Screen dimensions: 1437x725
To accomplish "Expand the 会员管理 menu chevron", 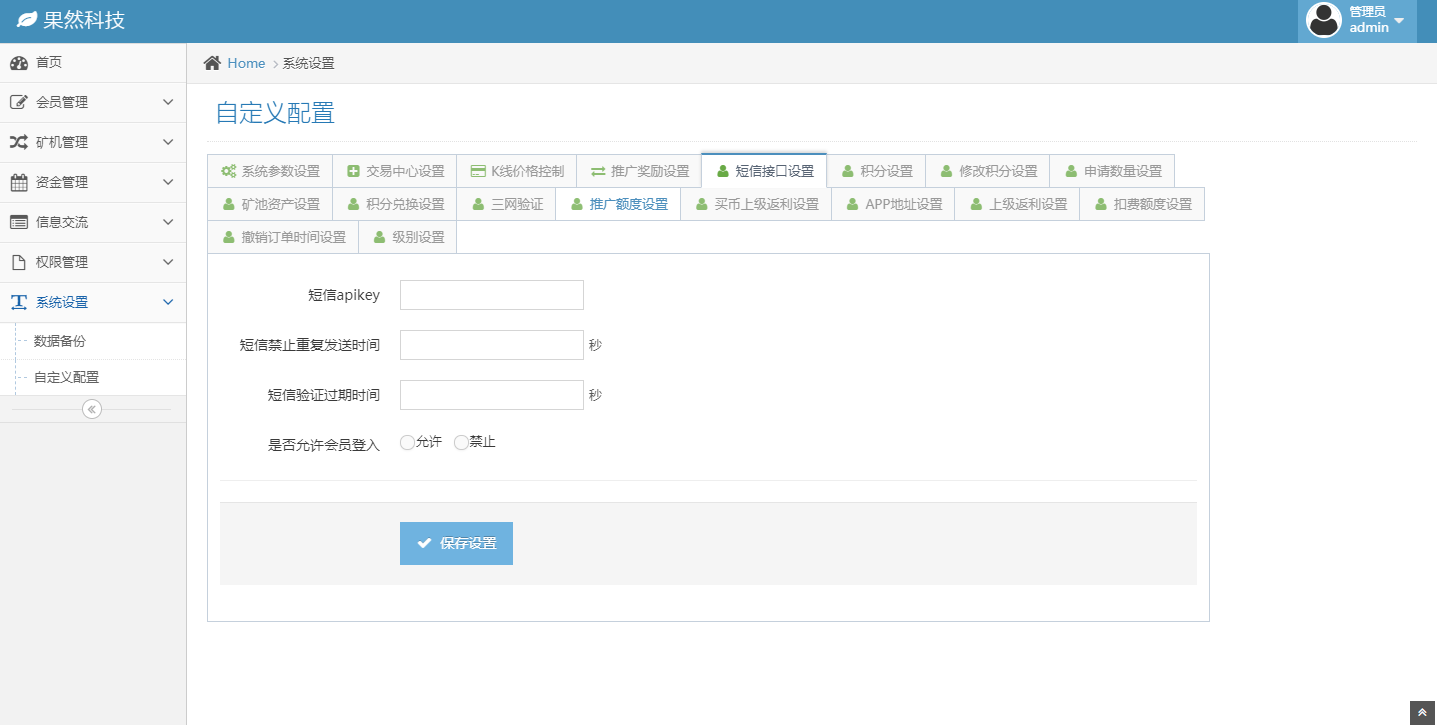I will pyautogui.click(x=168, y=102).
